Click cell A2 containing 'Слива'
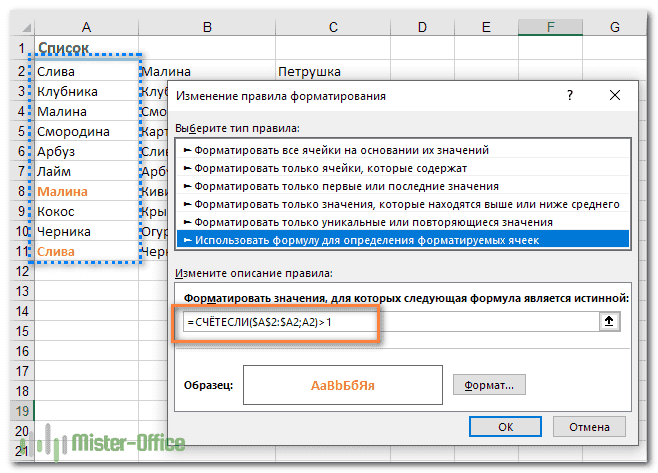 click(86, 71)
